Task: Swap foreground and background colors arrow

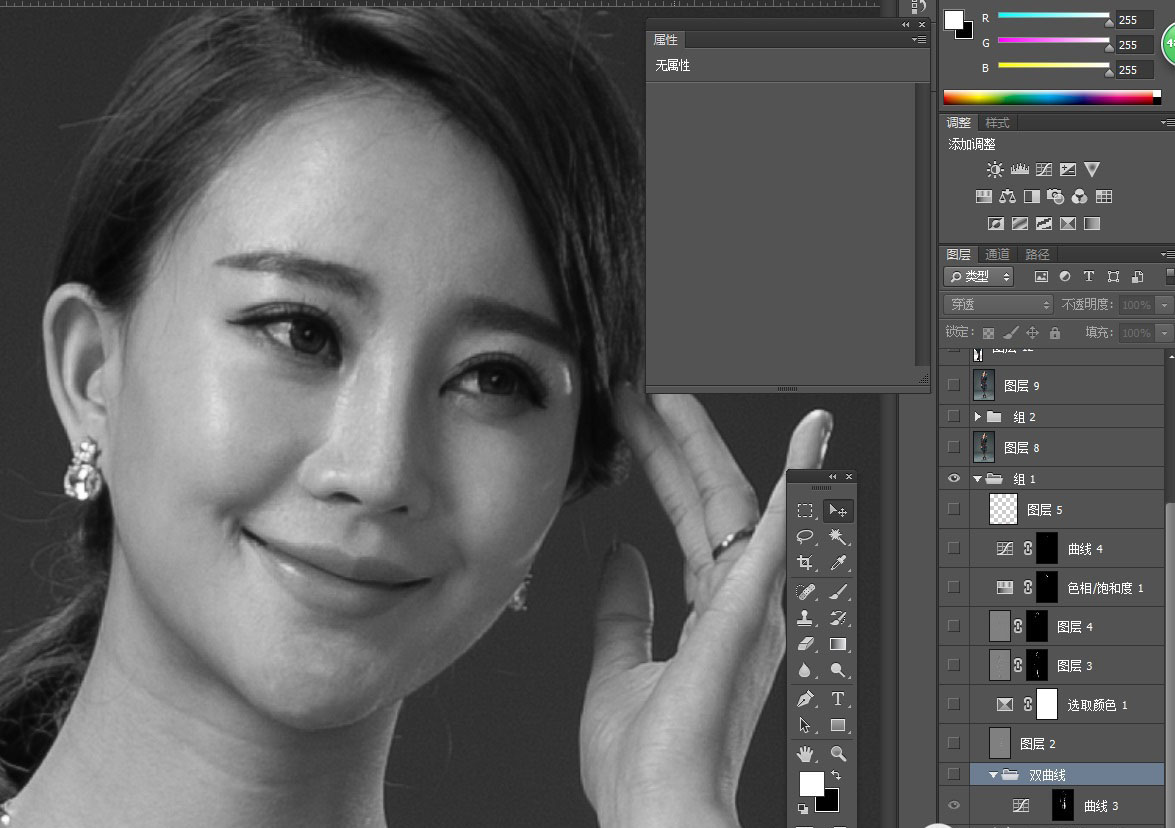Action: point(836,776)
